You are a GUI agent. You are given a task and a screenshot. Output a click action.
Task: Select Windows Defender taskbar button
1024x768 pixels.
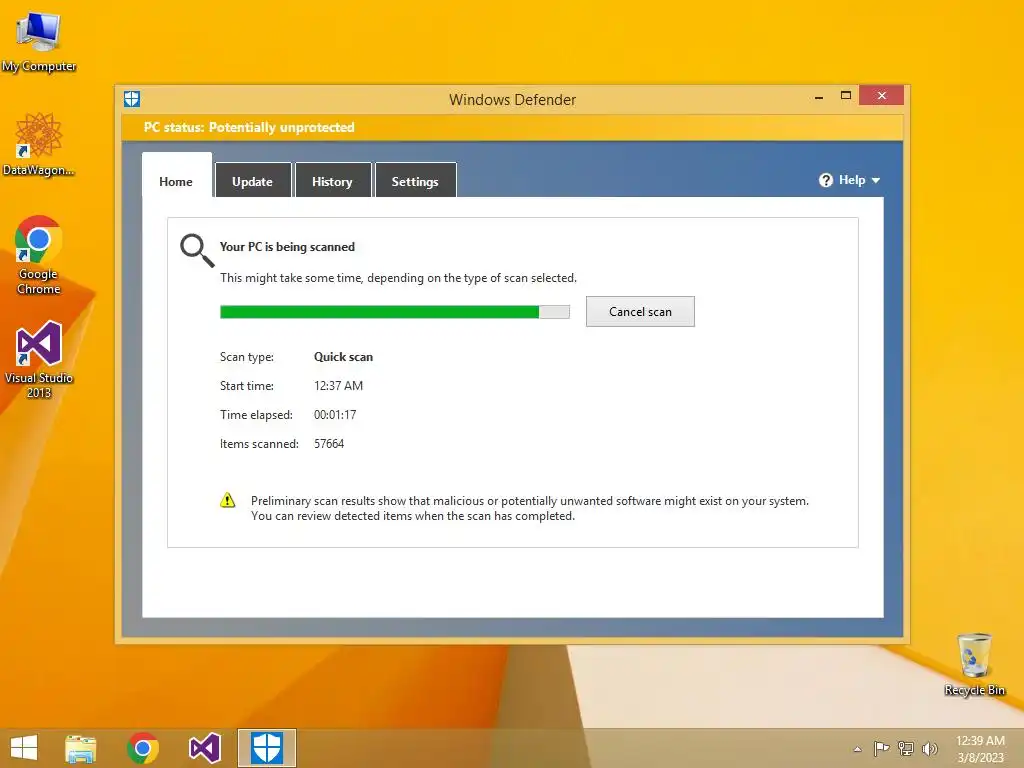tap(266, 748)
